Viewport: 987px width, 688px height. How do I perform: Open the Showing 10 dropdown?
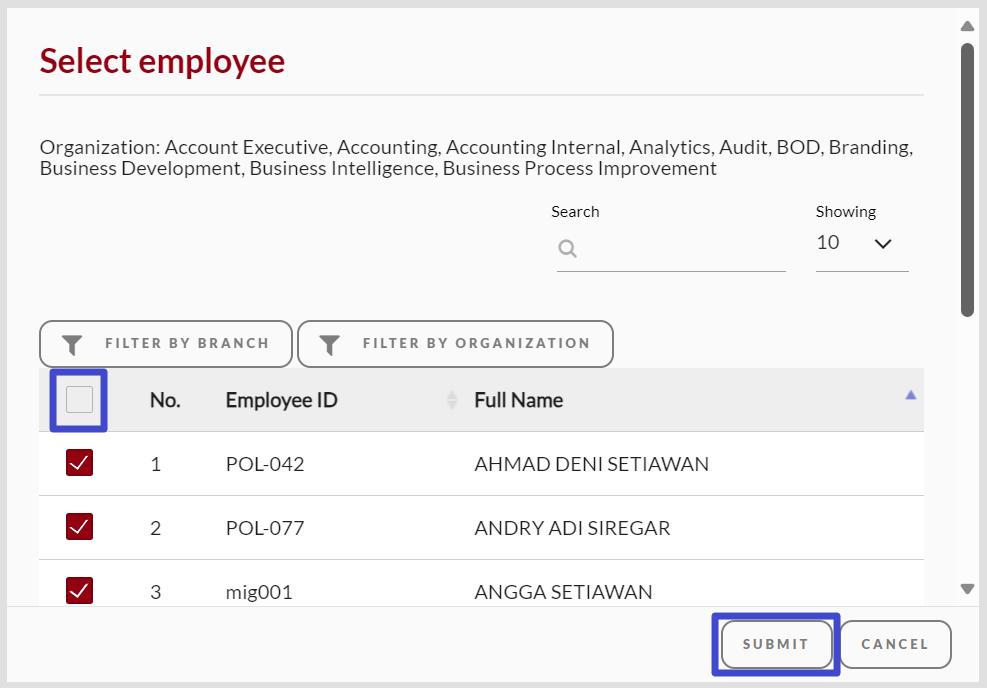coord(862,243)
